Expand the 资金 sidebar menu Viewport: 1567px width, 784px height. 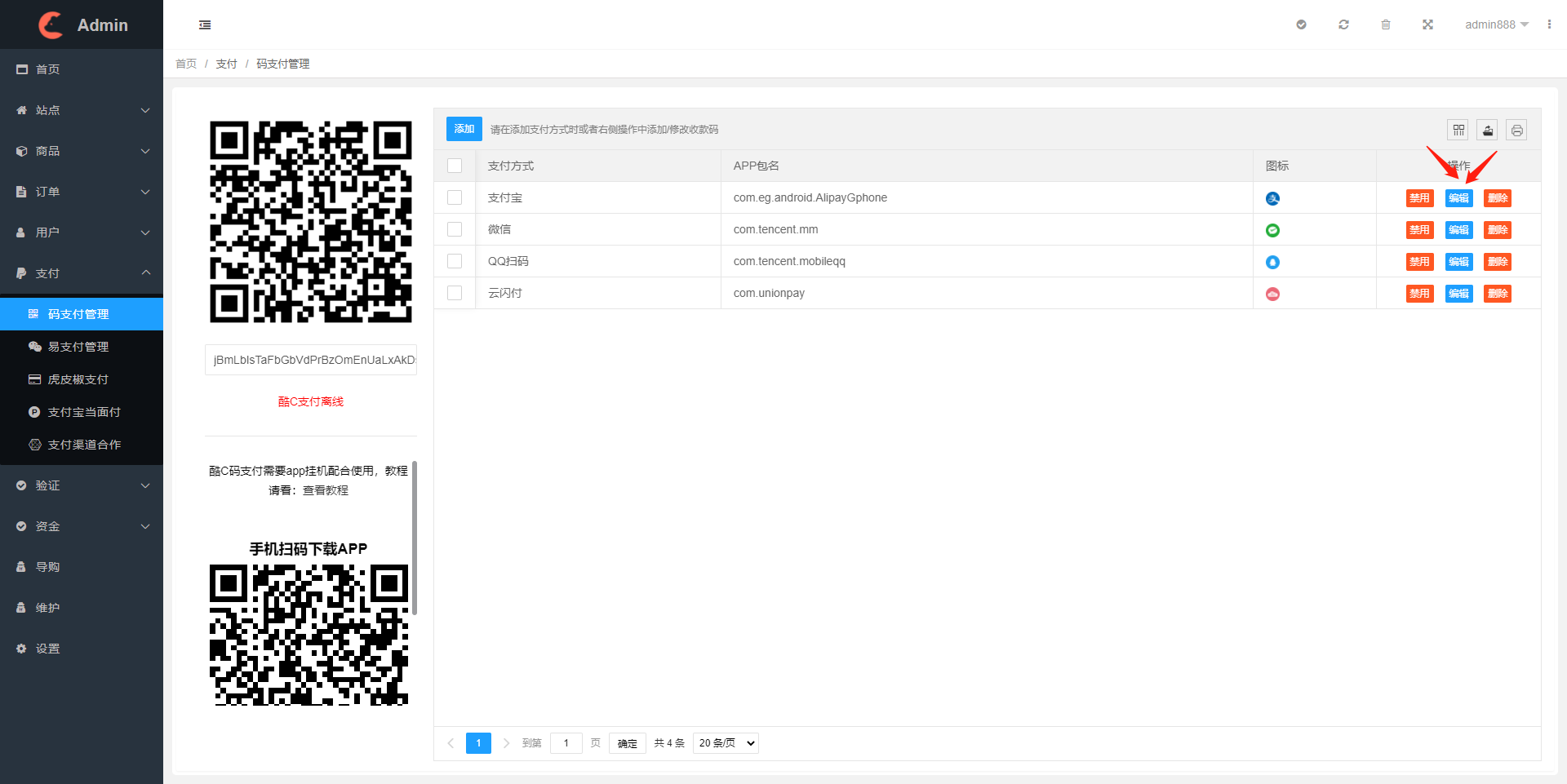[82, 526]
